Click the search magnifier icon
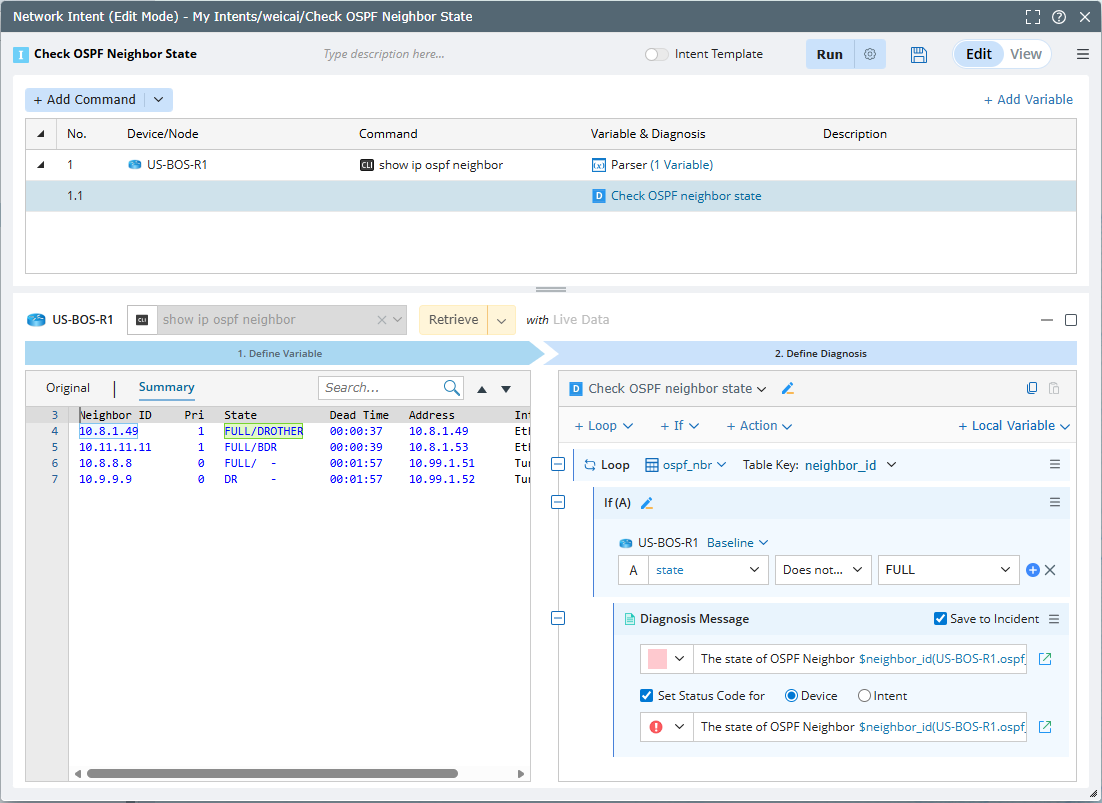Viewport: 1102px width, 803px height. click(452, 388)
